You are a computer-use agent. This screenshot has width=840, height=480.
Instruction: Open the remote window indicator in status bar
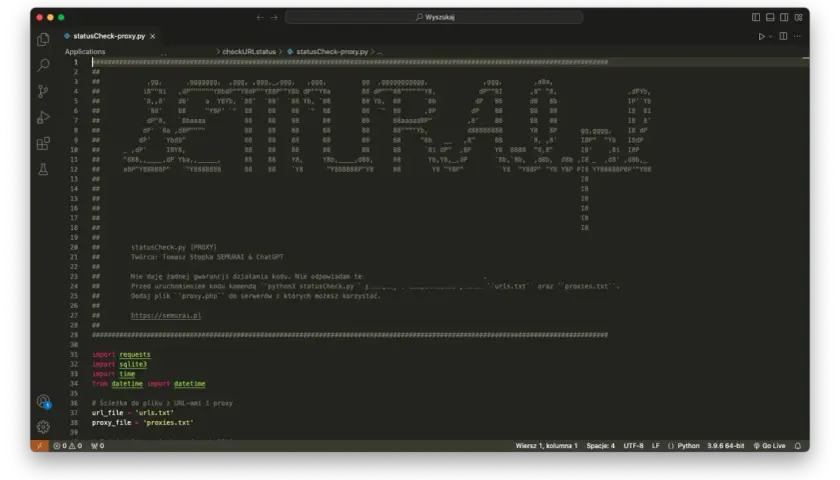[x=40, y=446]
